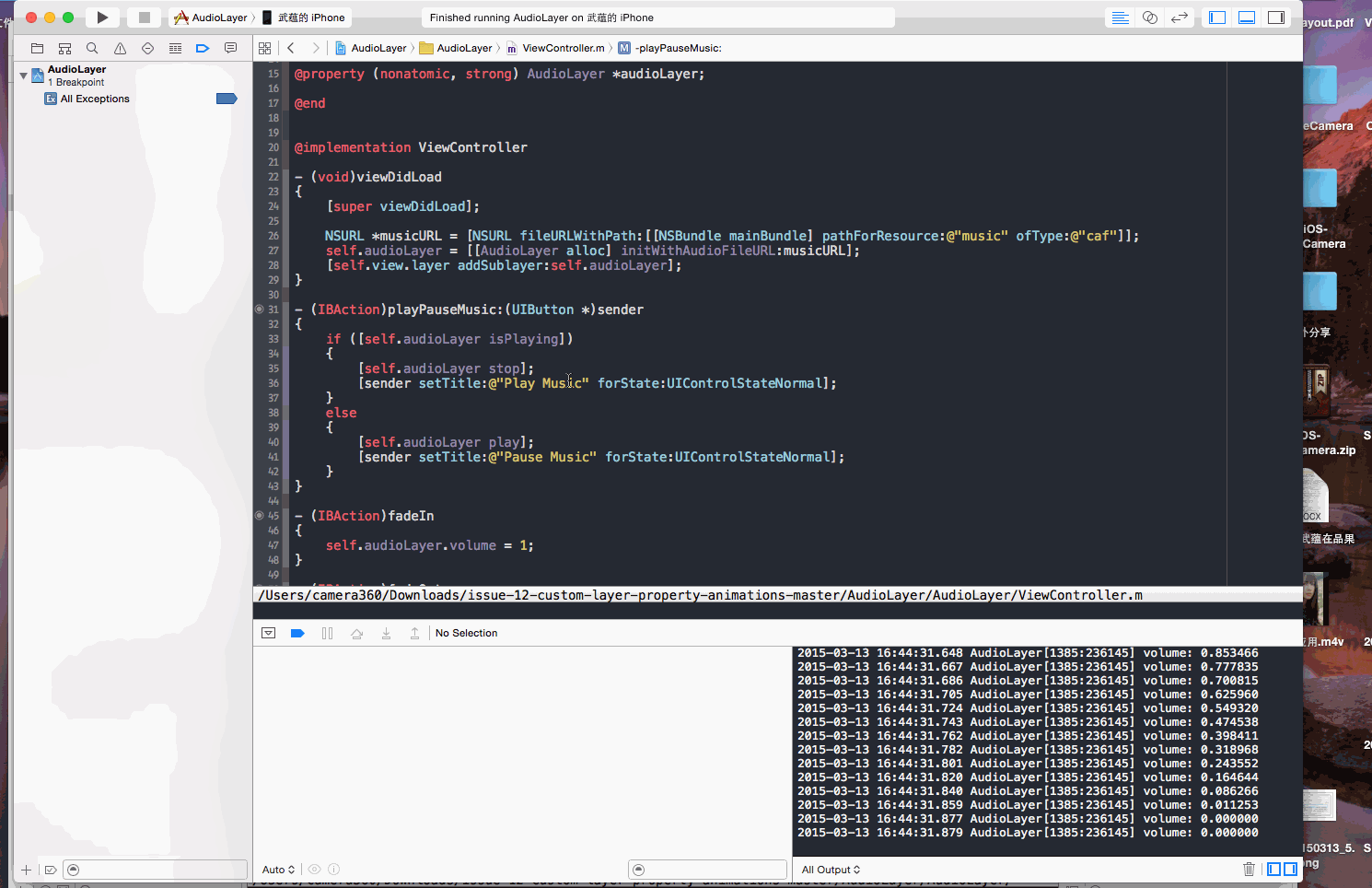Click the Stop button in the toolbar
1372x888 pixels.
click(144, 18)
